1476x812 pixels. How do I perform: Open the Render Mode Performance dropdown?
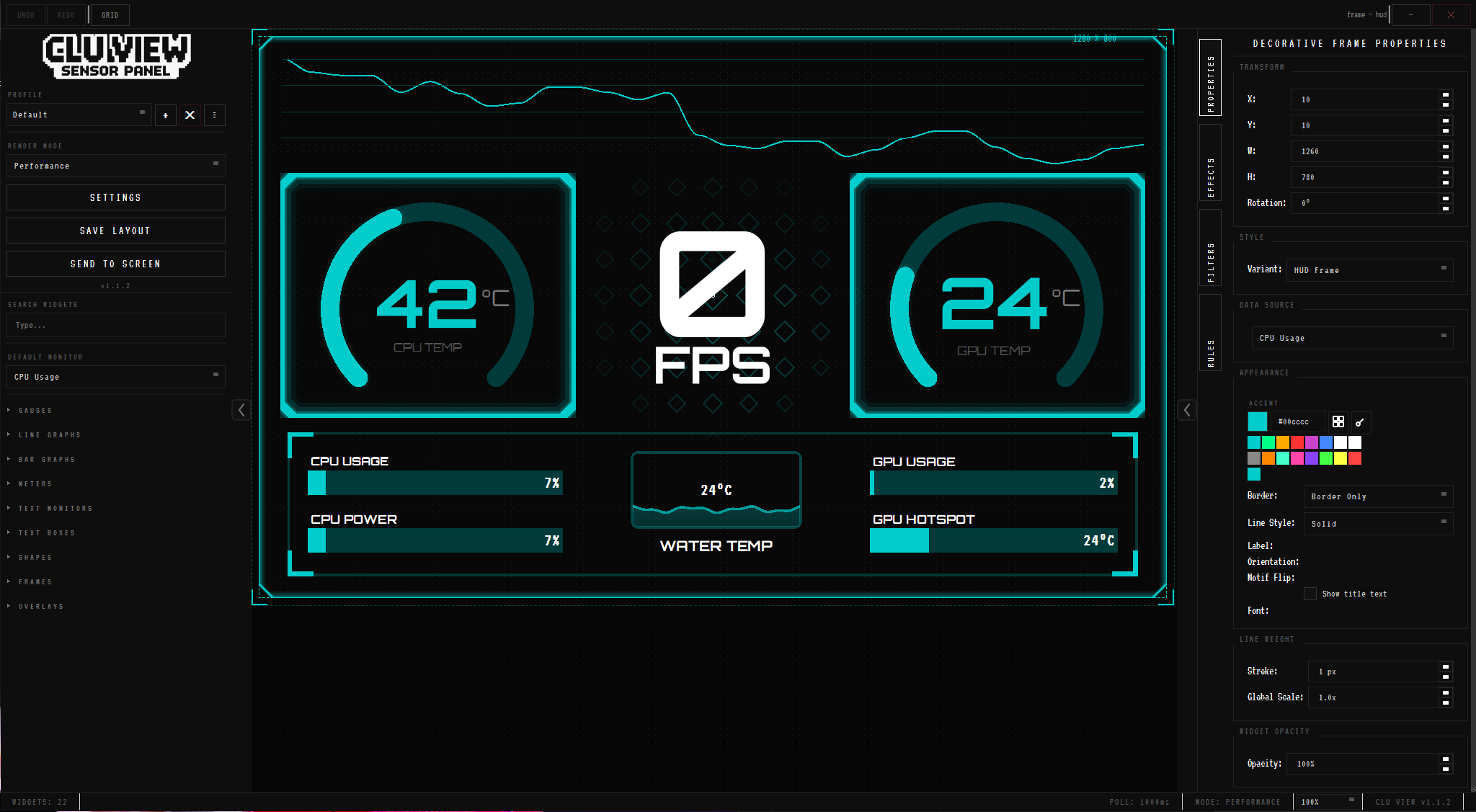click(116, 166)
